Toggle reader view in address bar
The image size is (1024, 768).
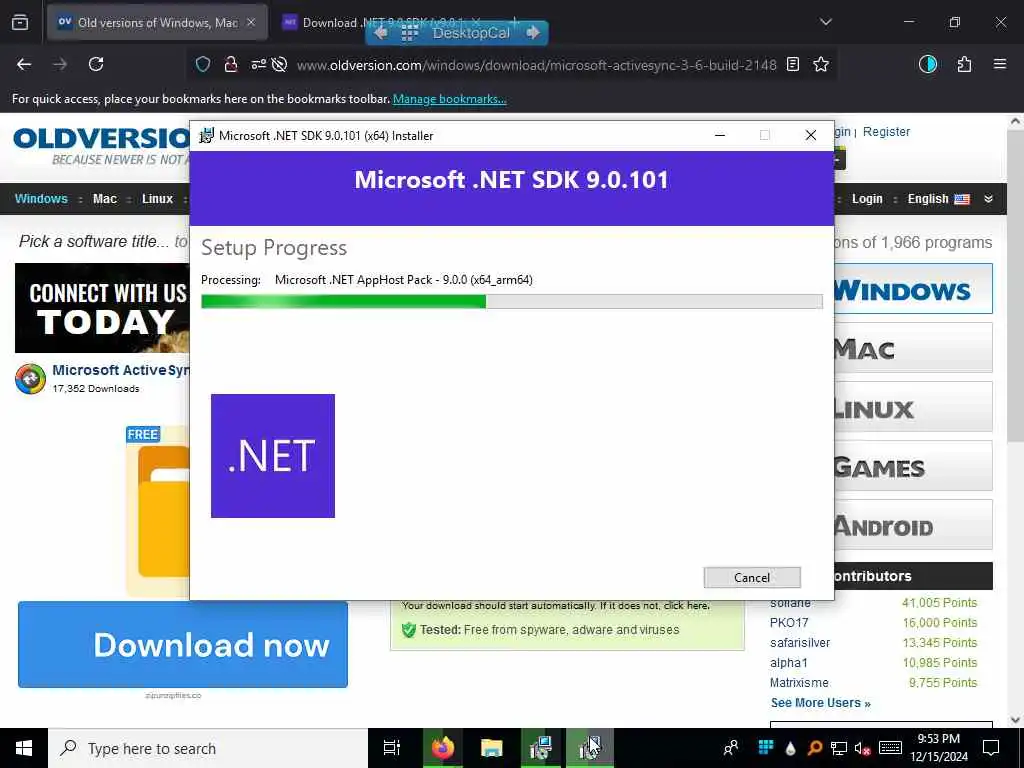793,64
